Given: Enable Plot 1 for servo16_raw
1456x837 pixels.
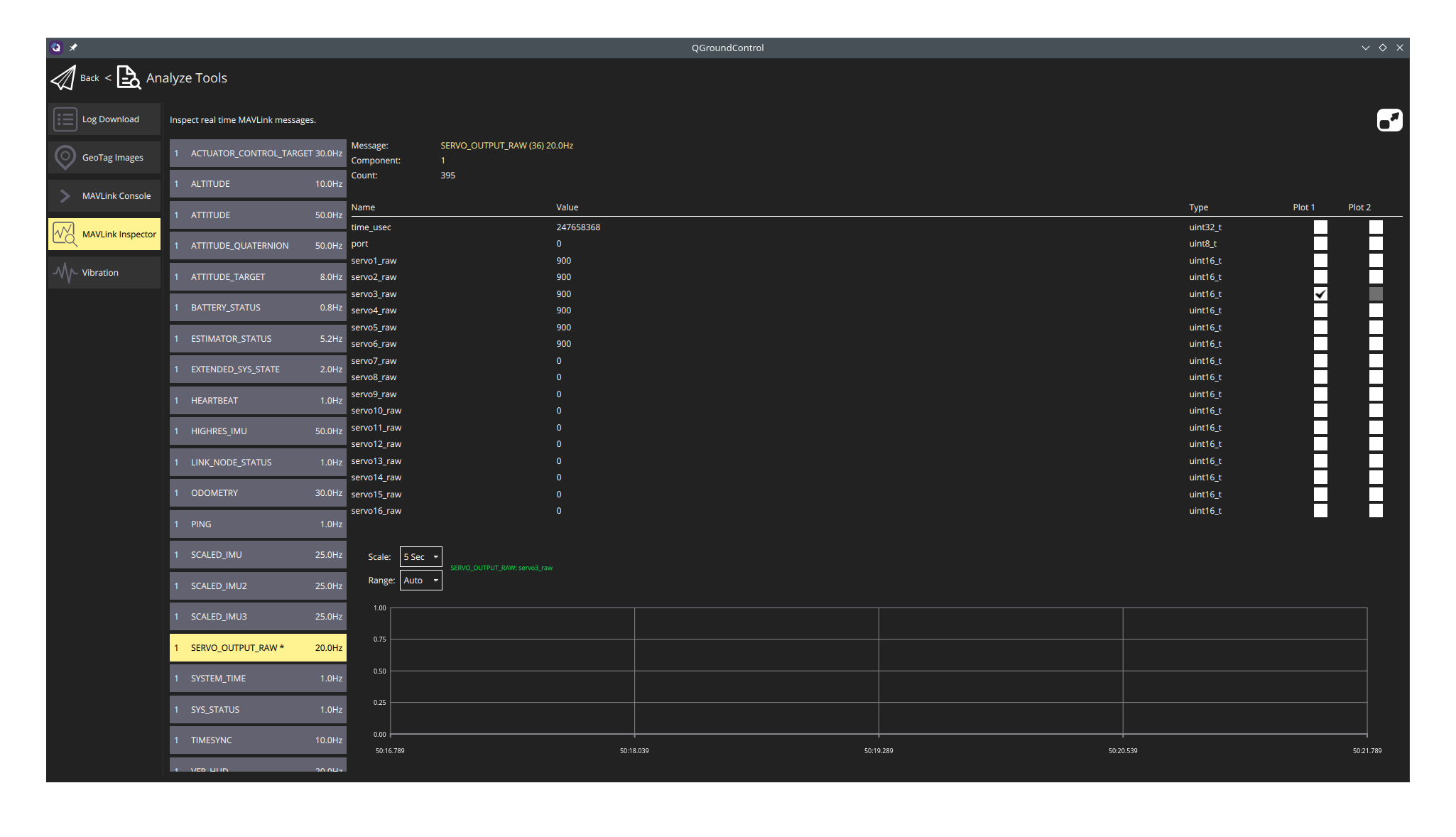Looking at the screenshot, I should (x=1320, y=511).
